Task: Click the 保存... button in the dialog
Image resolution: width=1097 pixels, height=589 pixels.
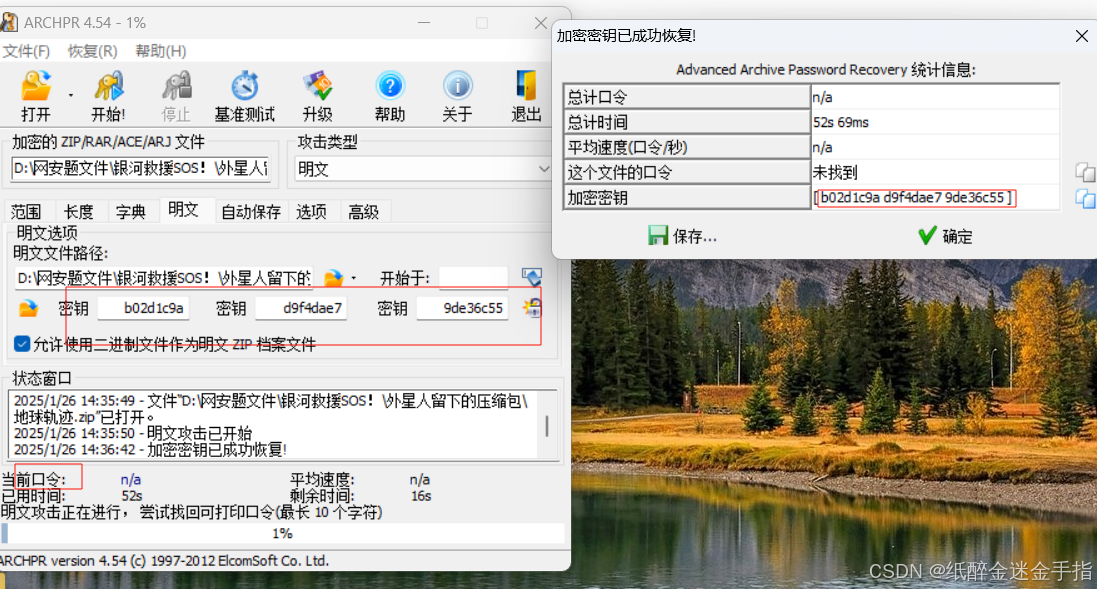Action: click(x=682, y=236)
